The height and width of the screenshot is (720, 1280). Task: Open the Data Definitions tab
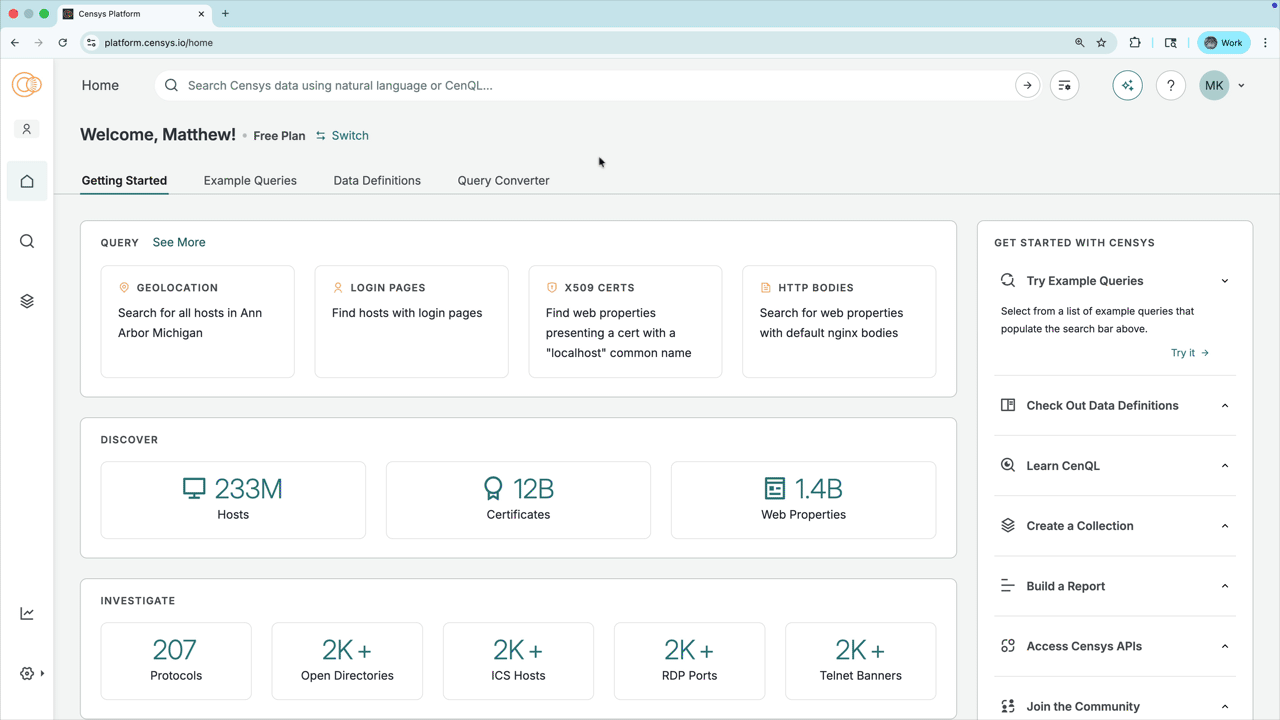coord(377,181)
